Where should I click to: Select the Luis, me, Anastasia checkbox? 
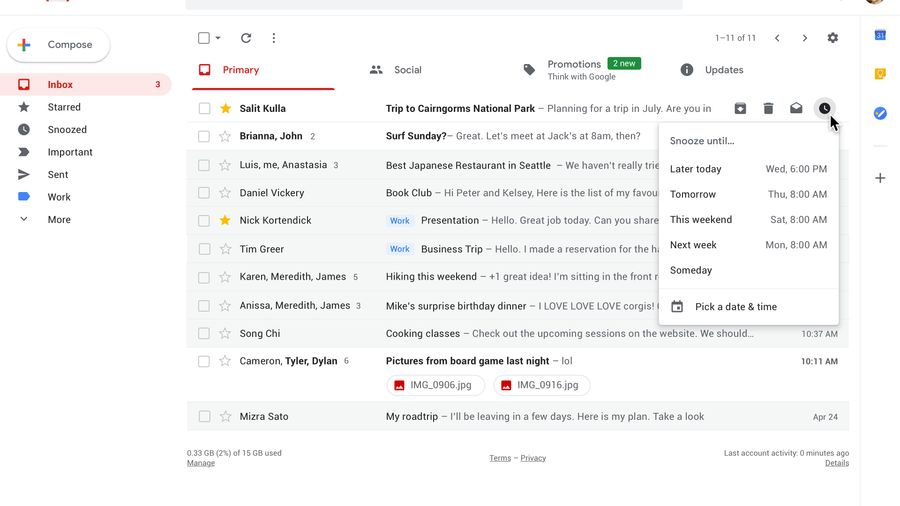[x=204, y=165]
